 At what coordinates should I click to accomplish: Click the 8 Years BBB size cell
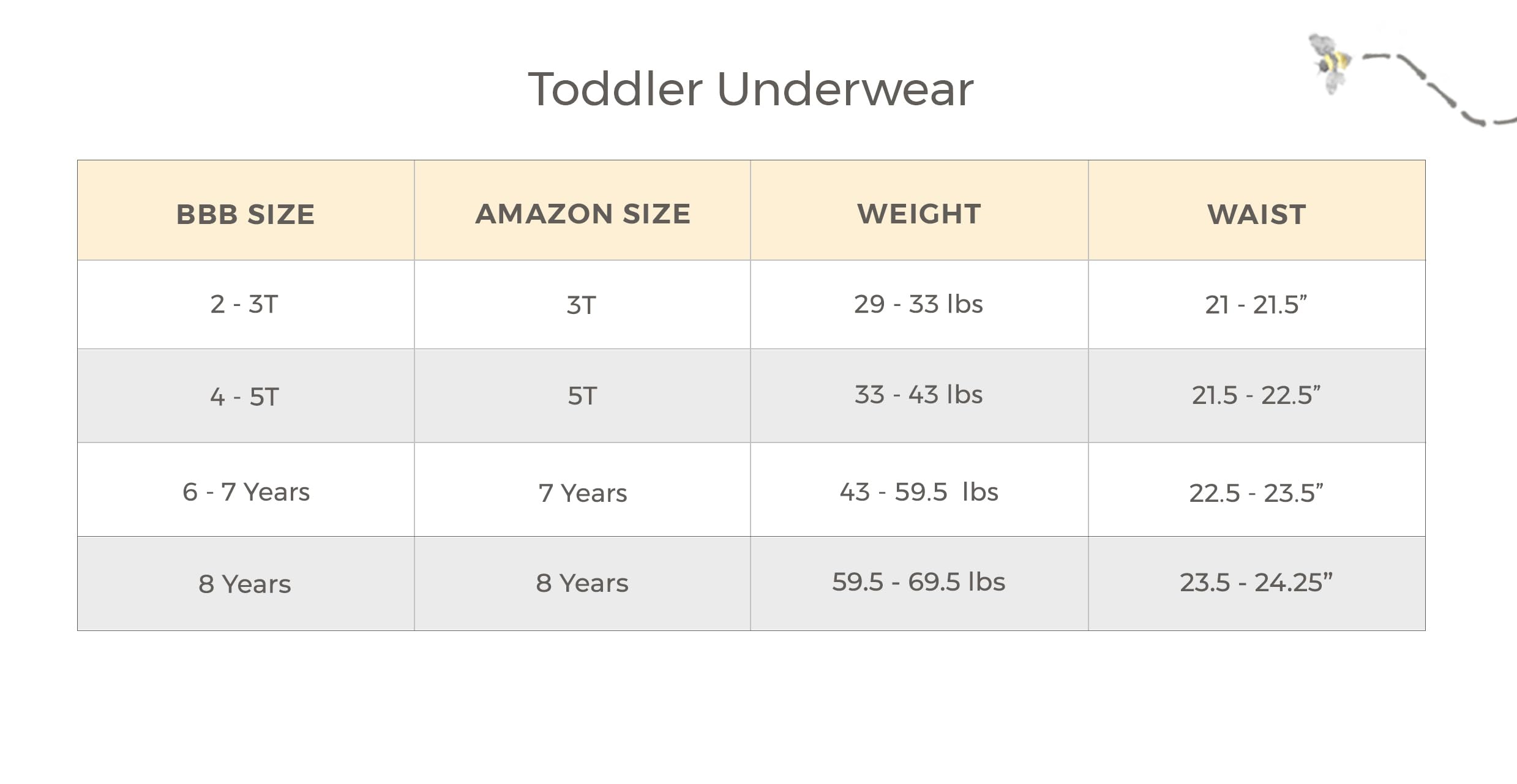coord(245,583)
